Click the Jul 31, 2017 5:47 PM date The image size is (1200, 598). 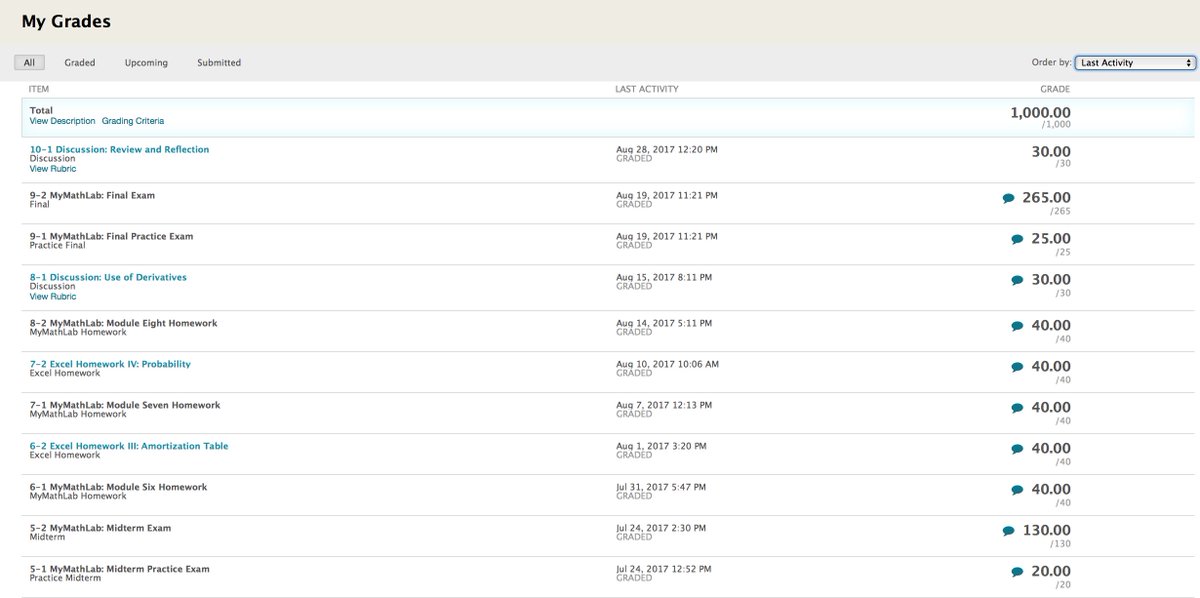coord(663,486)
